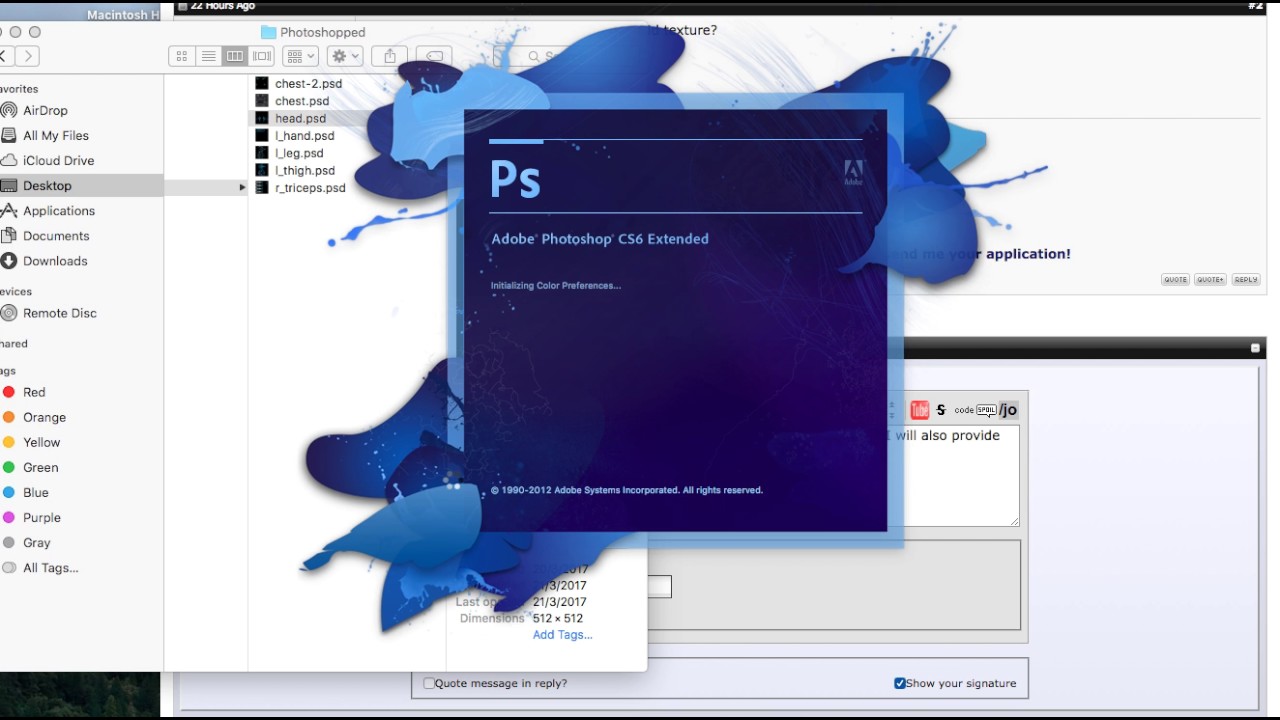Viewport: 1280px width, 720px height.
Task: Open the Finder gear action menu
Action: (344, 57)
